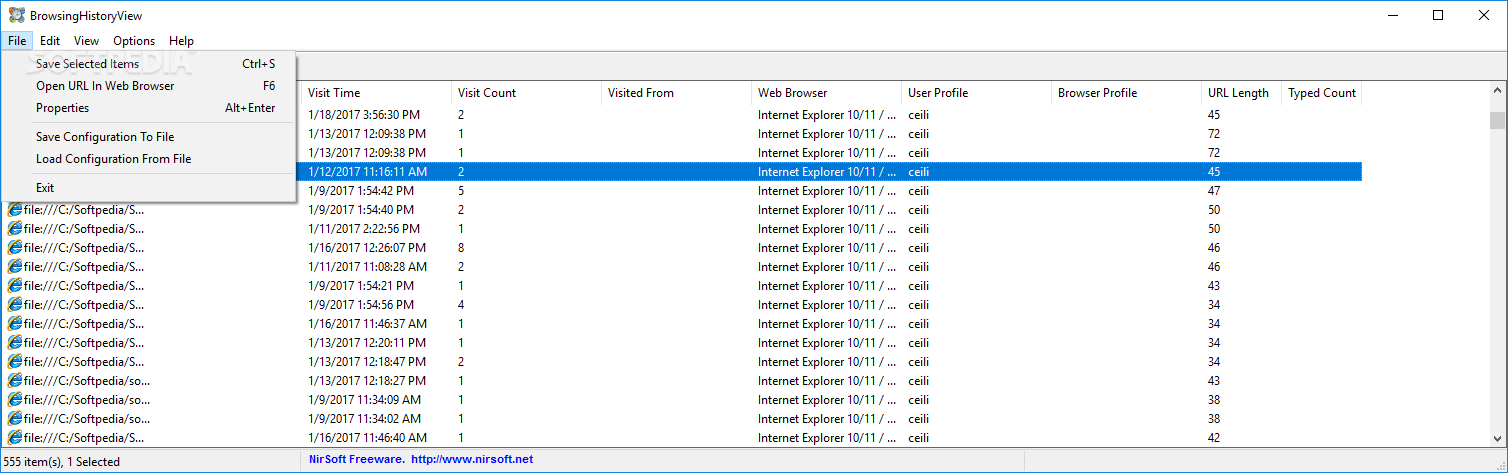Click the URL length value 42
1508x473 pixels.
coord(1214,438)
